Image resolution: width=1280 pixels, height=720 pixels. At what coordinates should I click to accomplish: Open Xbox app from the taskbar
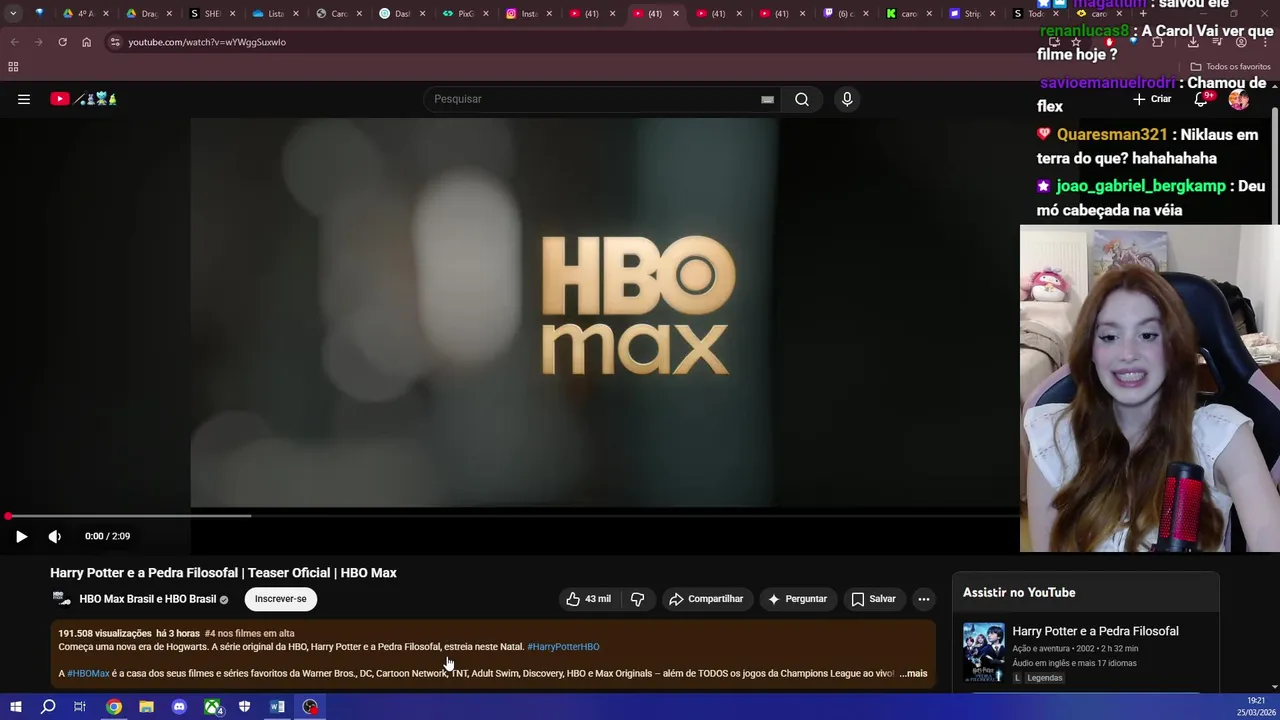(213, 707)
